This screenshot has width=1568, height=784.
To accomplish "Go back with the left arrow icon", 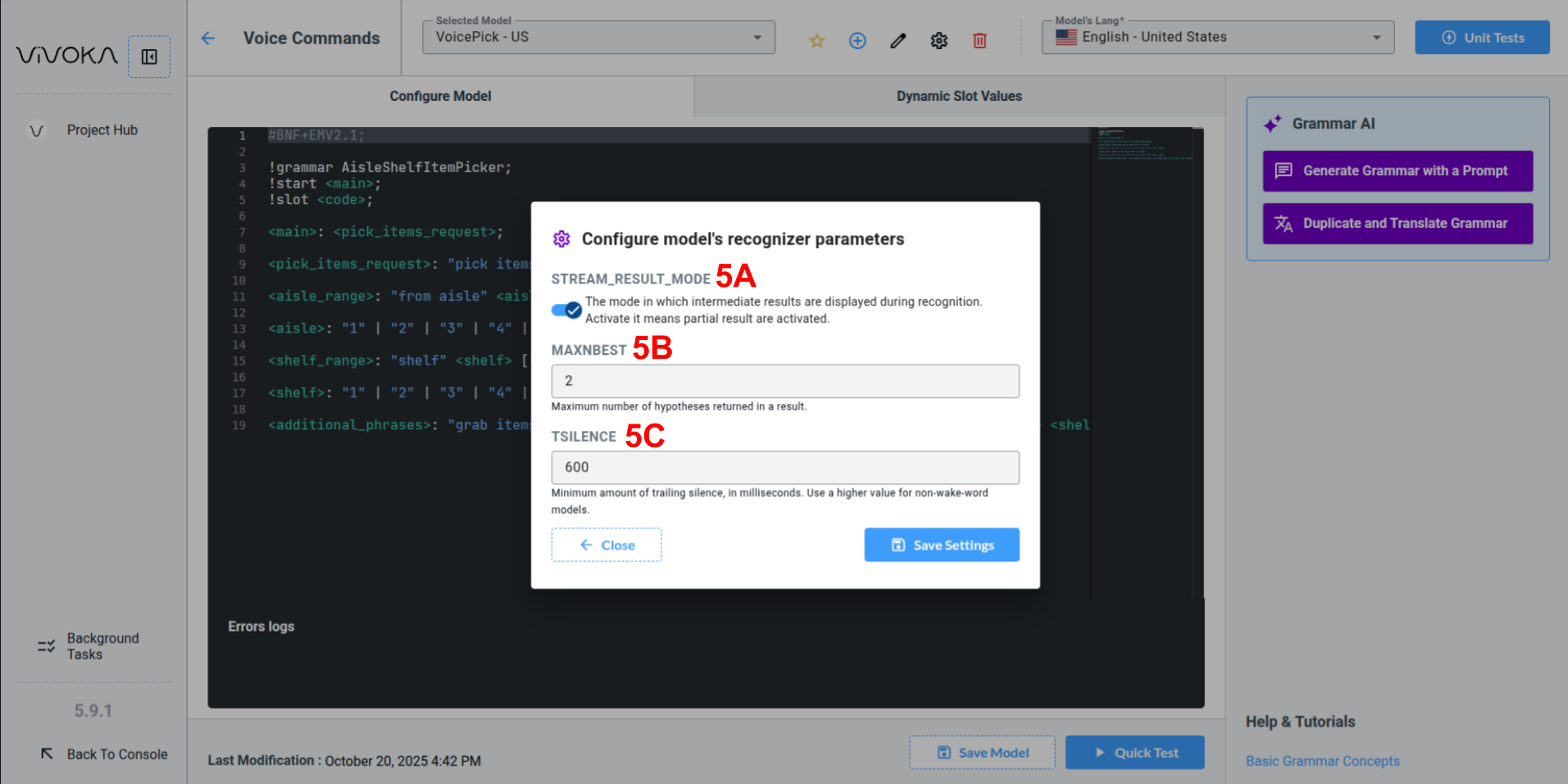I will [x=208, y=39].
